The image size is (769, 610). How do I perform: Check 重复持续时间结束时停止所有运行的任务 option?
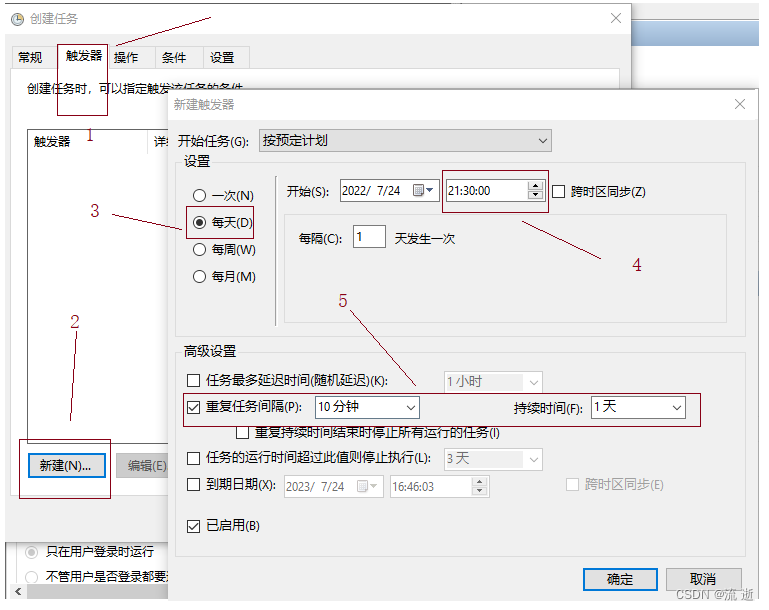pyautogui.click(x=242, y=432)
